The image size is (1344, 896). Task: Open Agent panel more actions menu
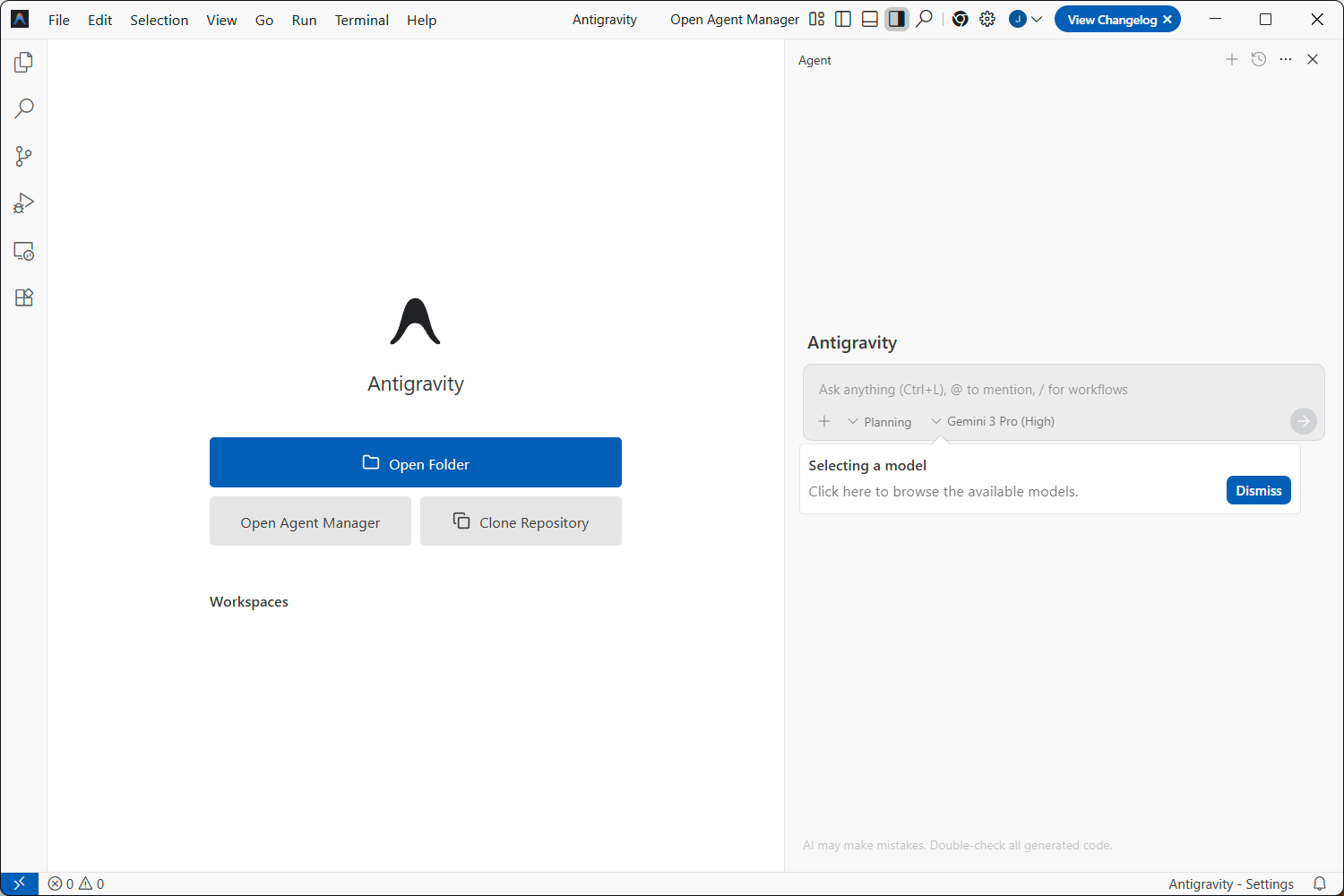click(1286, 59)
